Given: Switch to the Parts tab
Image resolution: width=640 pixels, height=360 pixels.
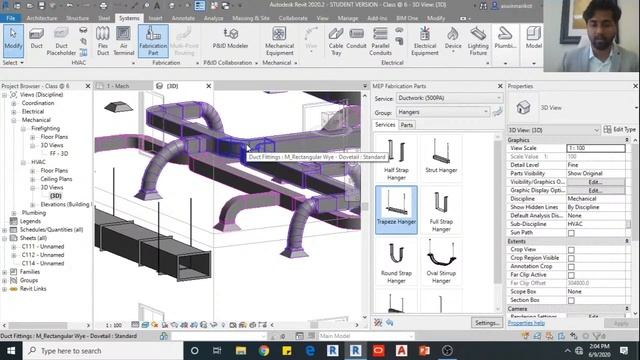Looking at the screenshot, I should [x=407, y=125].
